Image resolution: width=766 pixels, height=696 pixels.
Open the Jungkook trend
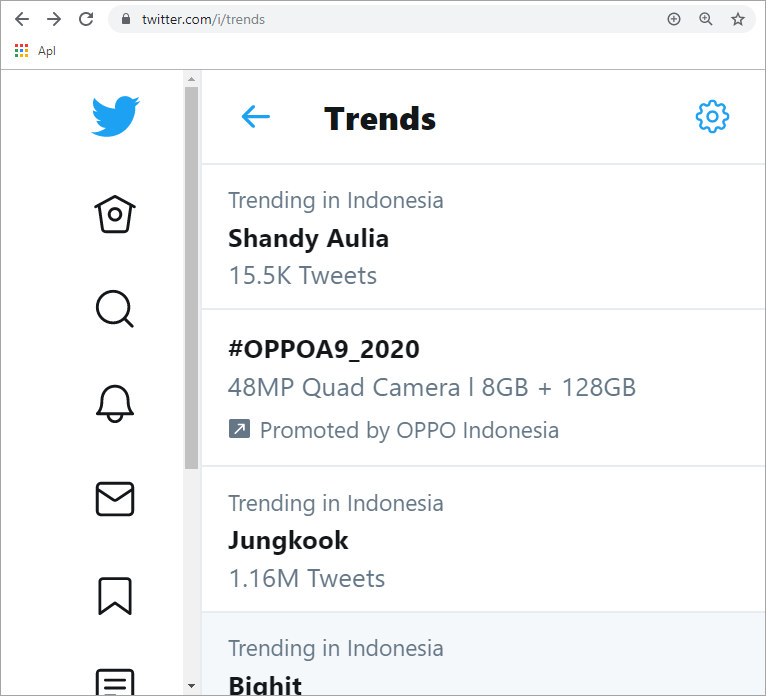[x=484, y=539]
